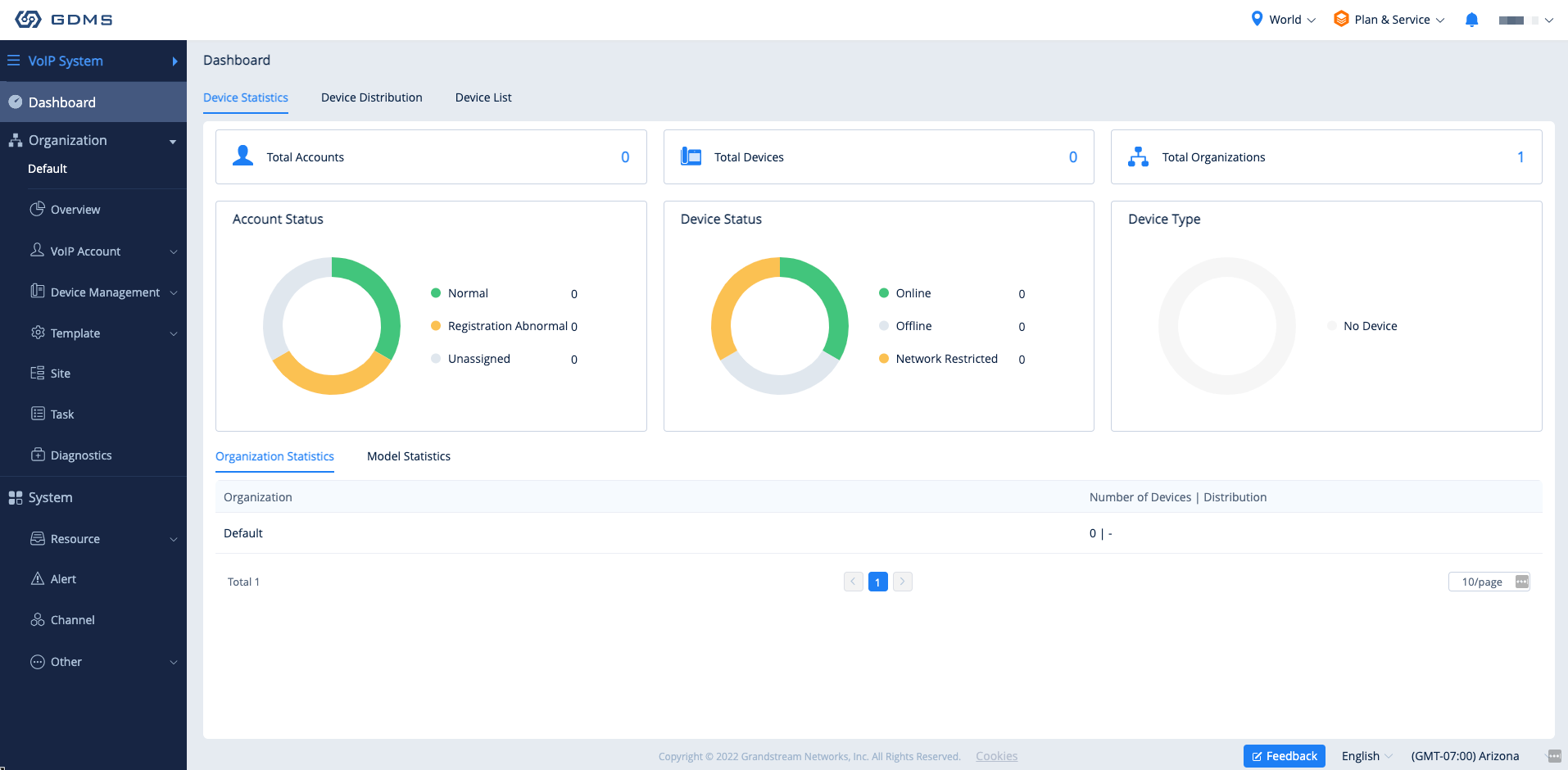The width and height of the screenshot is (1568, 770).
Task: Click the next page arrow
Action: (x=902, y=582)
